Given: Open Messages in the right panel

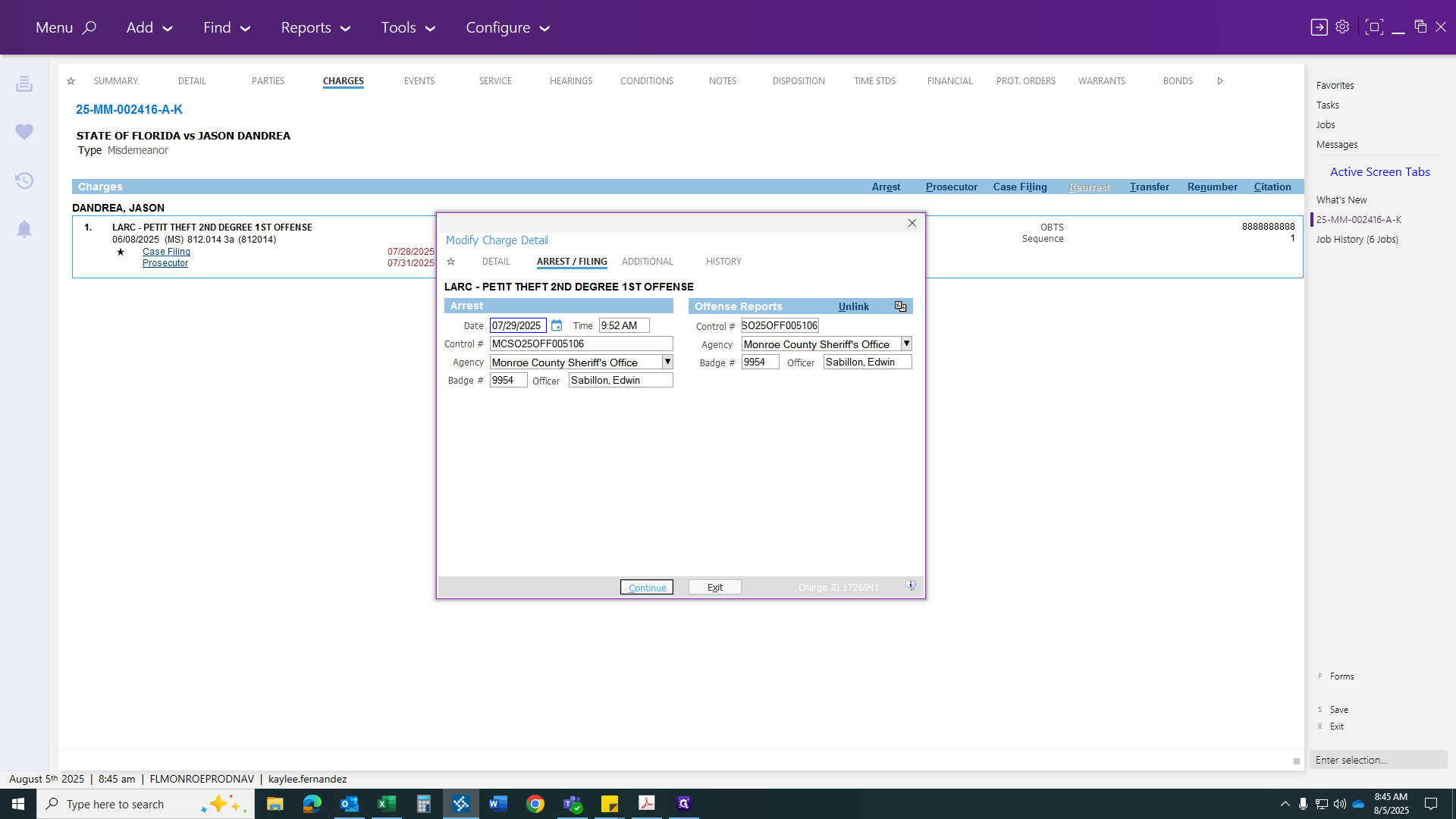Looking at the screenshot, I should click(1336, 145).
